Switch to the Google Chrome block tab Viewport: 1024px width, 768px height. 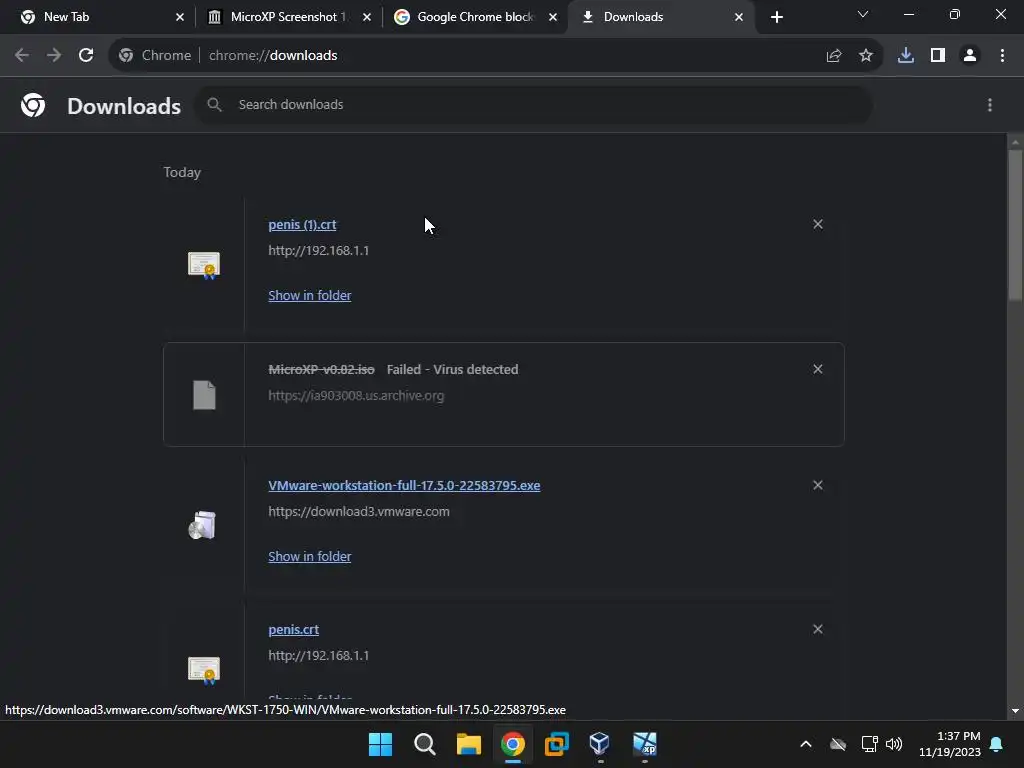(x=475, y=17)
